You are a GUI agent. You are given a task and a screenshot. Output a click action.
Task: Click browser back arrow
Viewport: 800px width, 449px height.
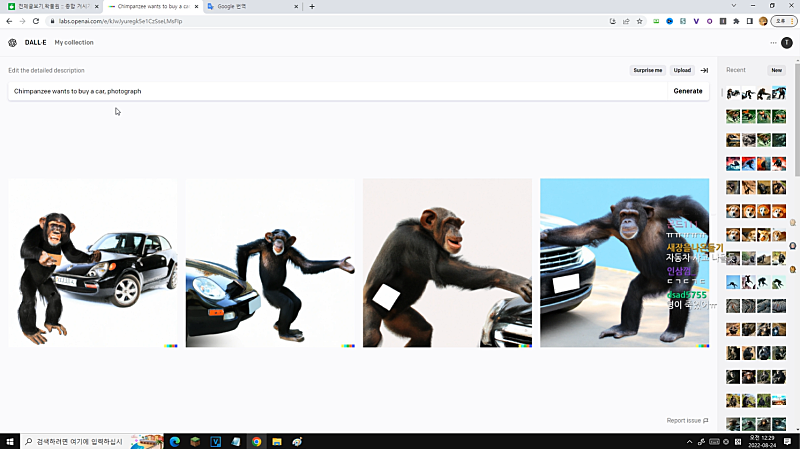click(9, 21)
